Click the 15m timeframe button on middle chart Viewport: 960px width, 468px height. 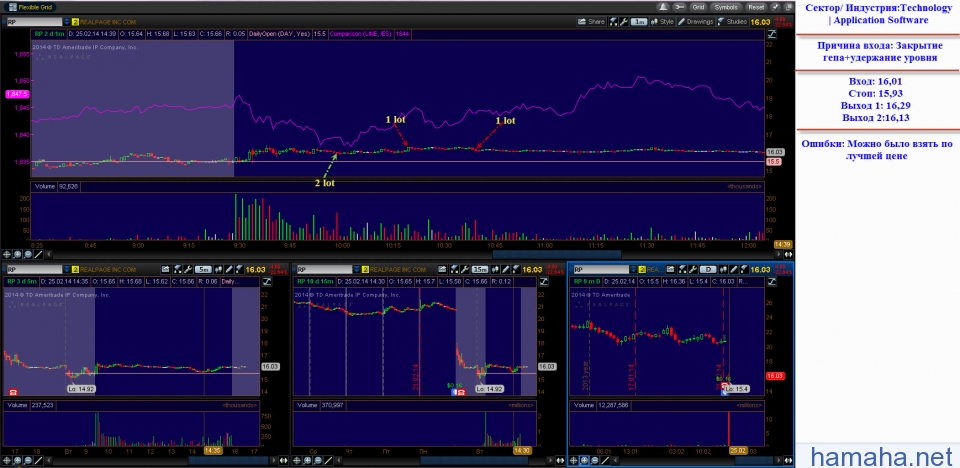tap(482, 270)
